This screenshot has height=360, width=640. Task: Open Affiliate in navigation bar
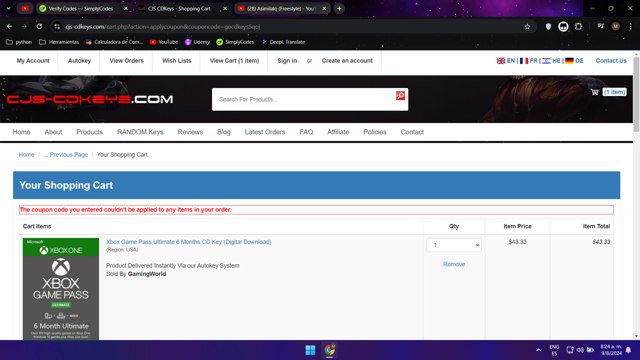click(338, 132)
